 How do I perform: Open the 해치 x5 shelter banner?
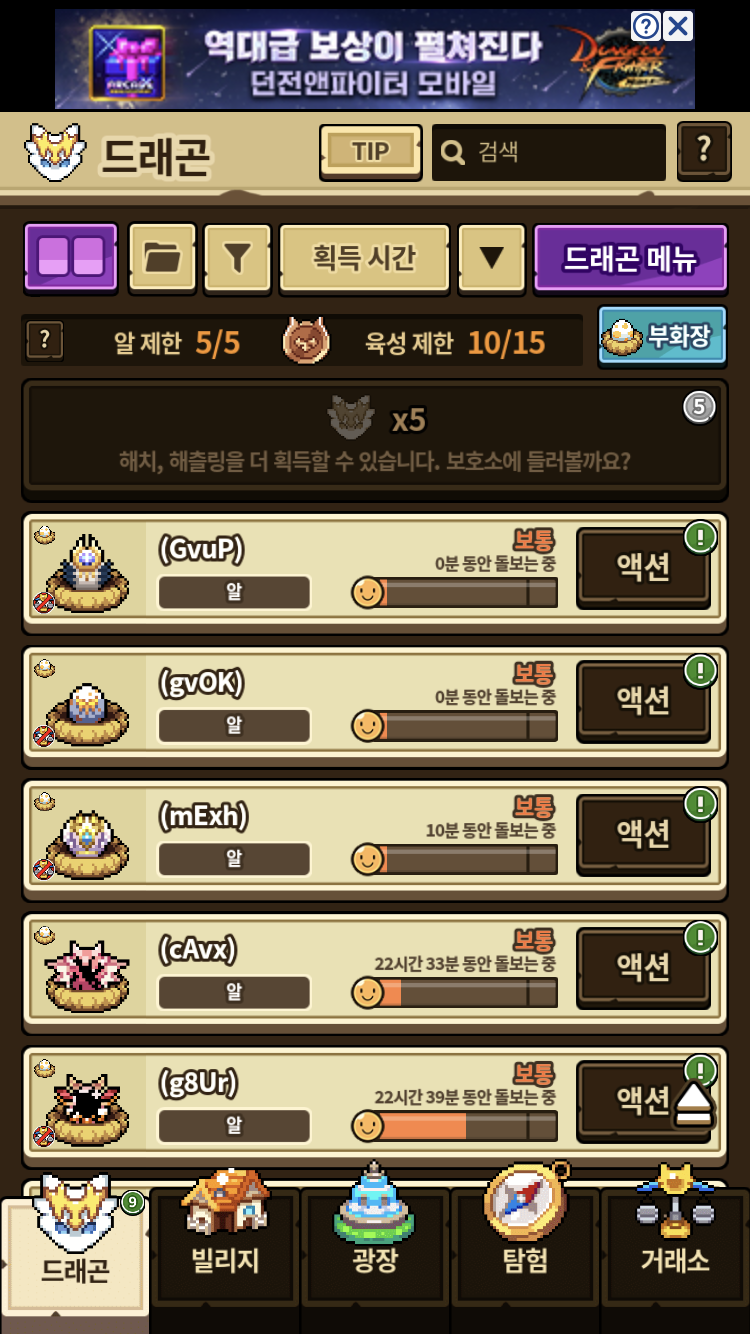pyautogui.click(x=374, y=438)
